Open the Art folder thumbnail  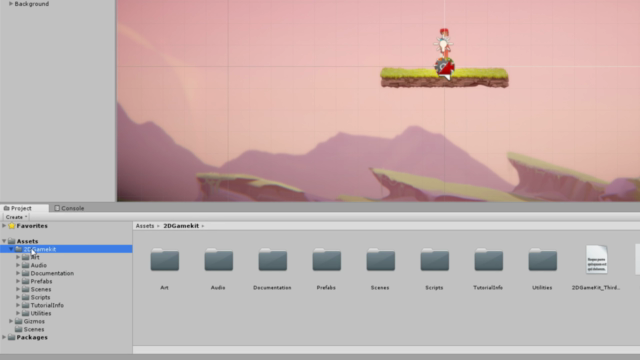[x=164, y=260]
